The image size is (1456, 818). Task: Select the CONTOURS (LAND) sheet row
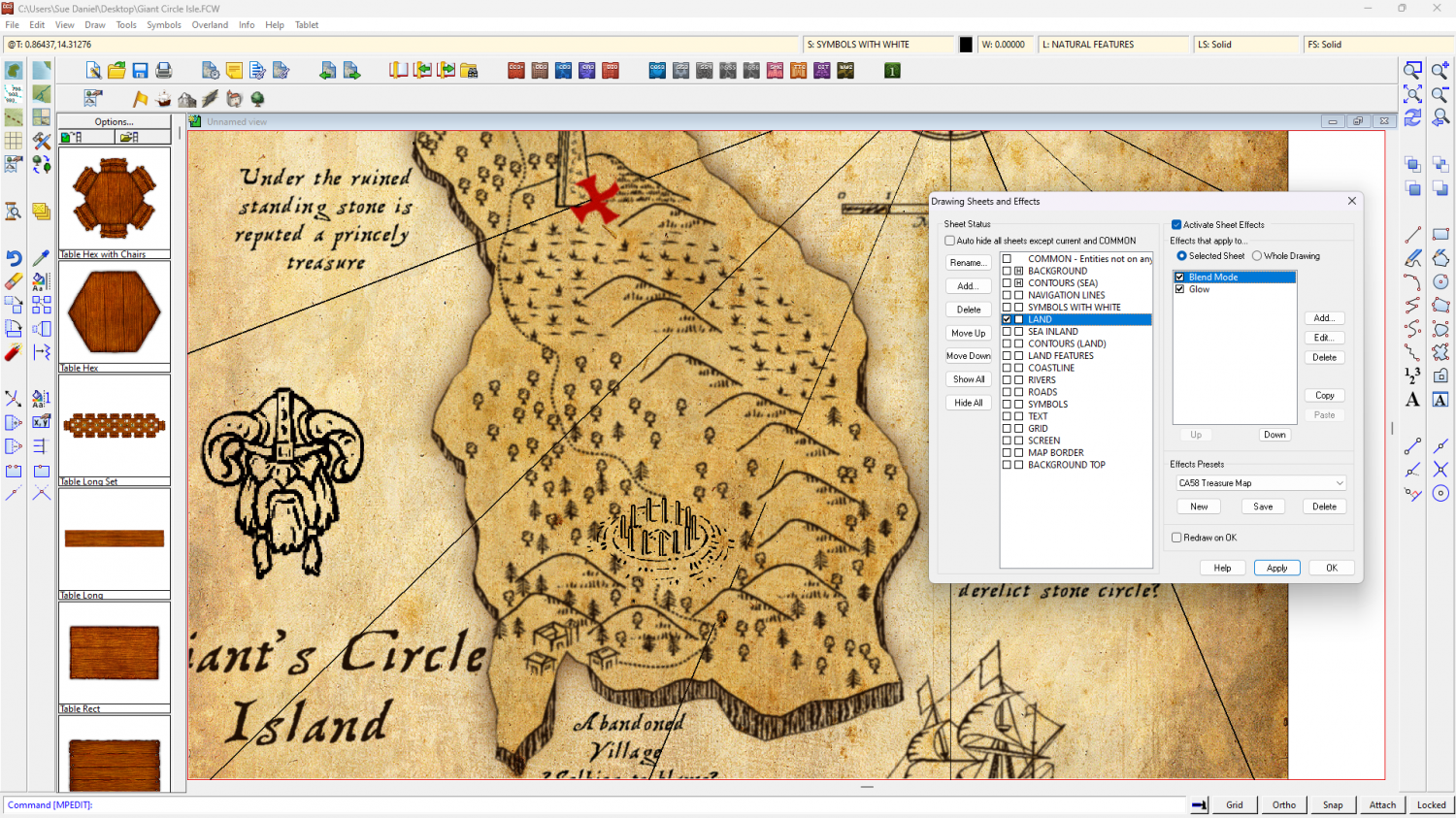(x=1076, y=344)
